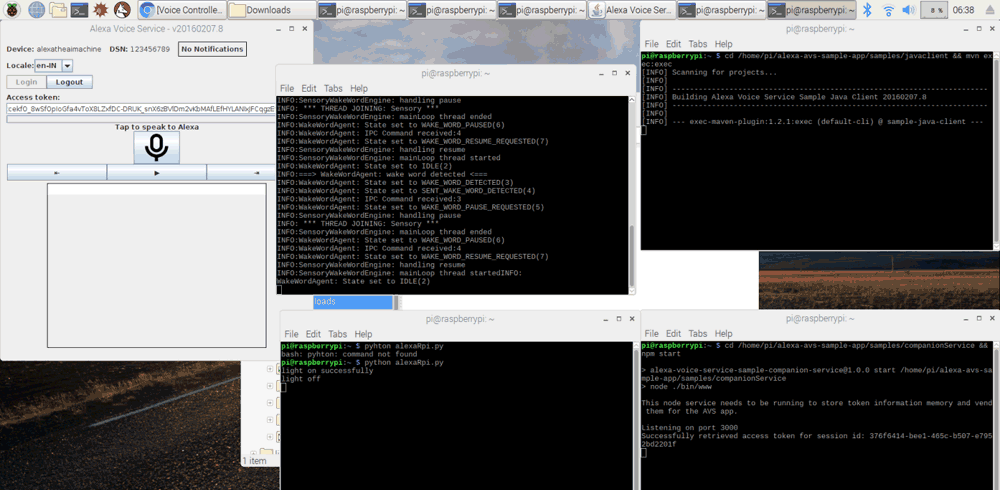The width and height of the screenshot is (1000, 490).
Task: Click the eject icon in the tray
Action: [989, 10]
